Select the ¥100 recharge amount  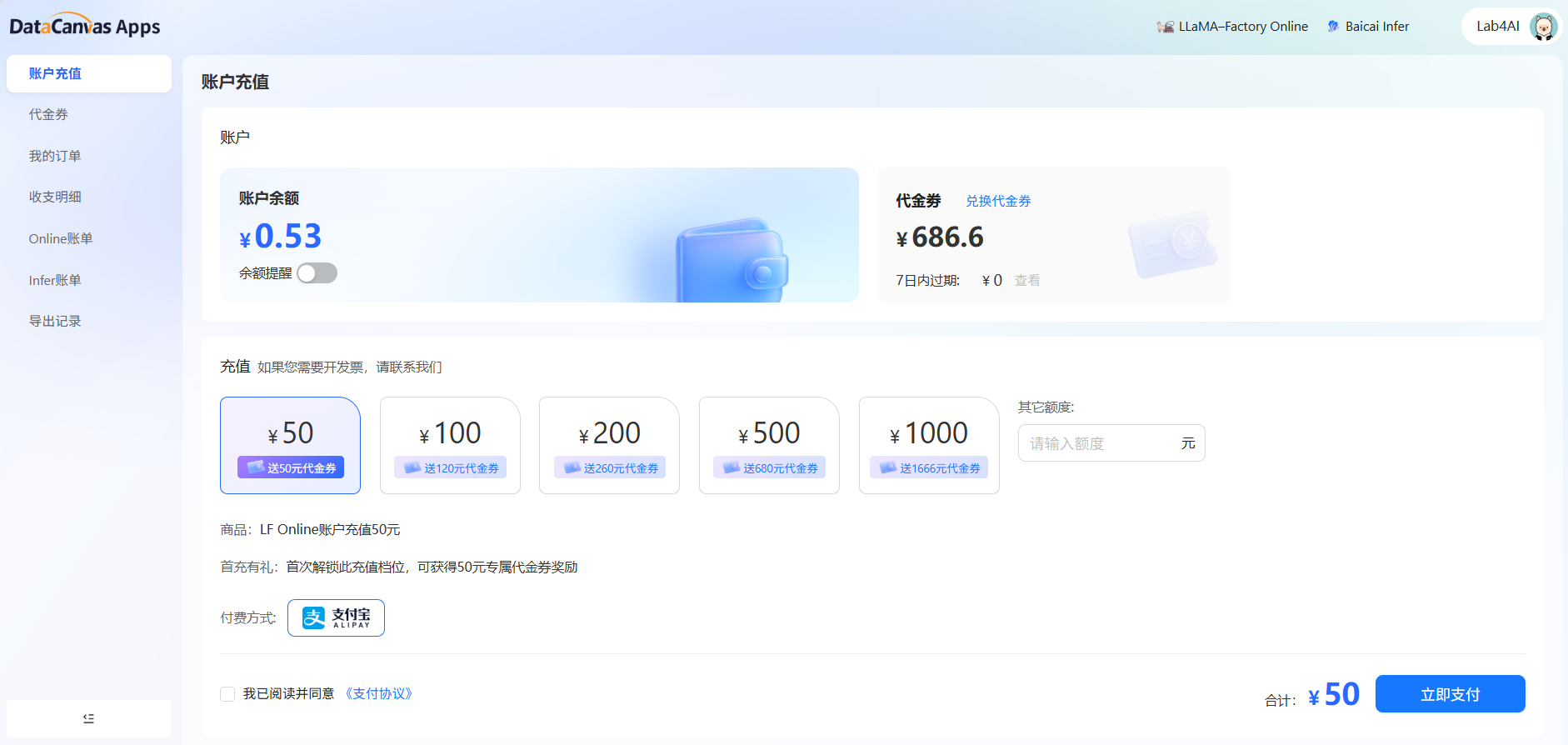coord(450,445)
